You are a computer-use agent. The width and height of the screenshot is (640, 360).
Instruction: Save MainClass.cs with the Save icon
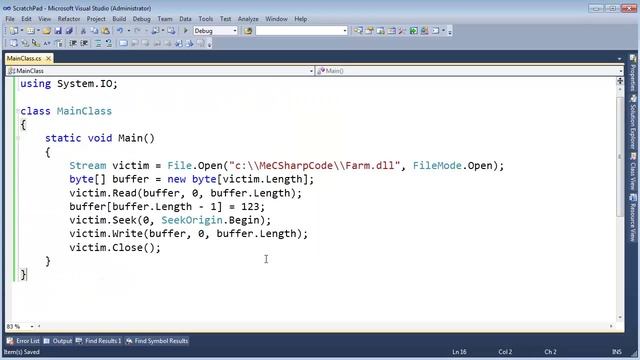point(58,31)
